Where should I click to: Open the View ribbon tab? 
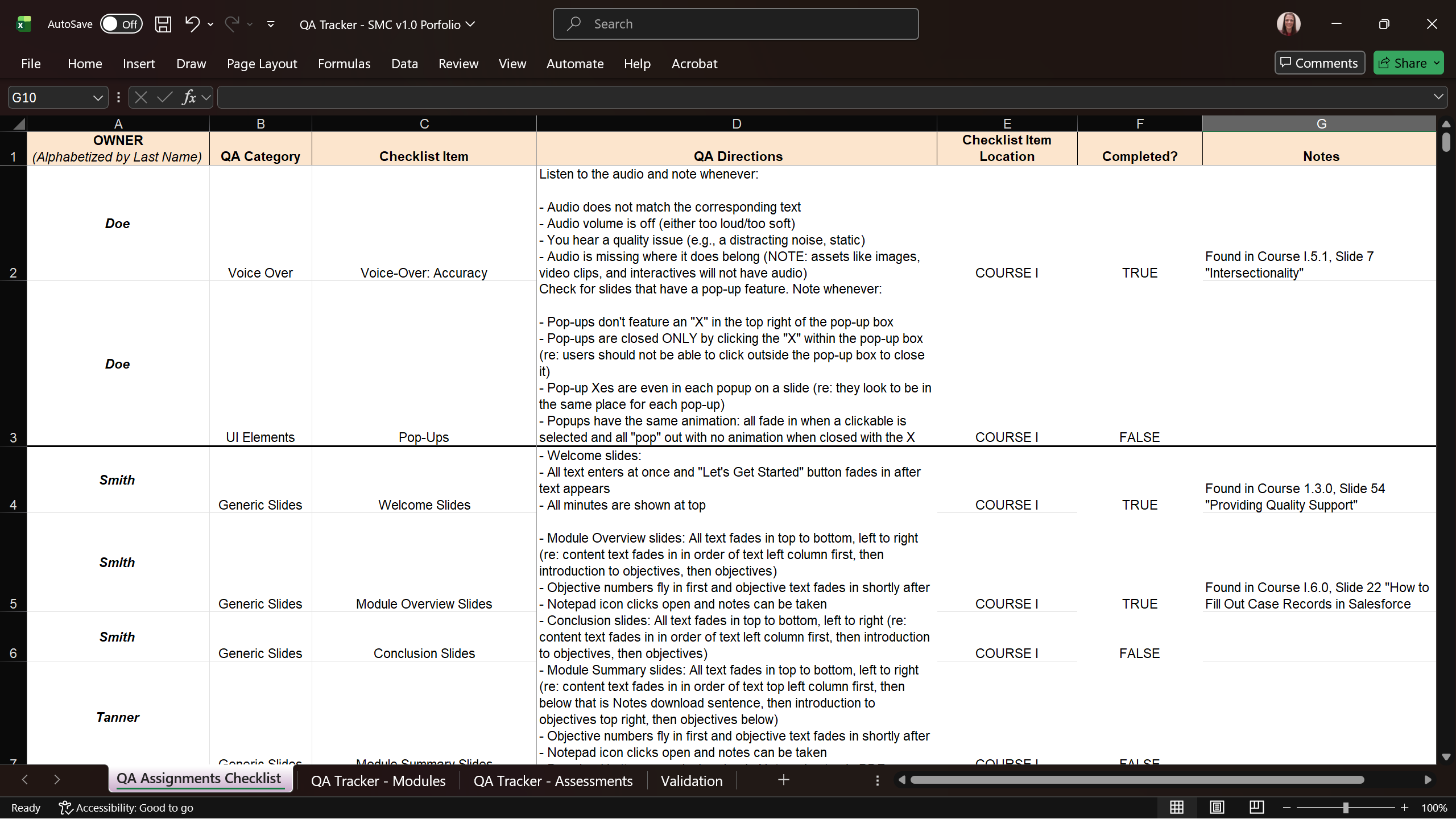[x=512, y=64]
